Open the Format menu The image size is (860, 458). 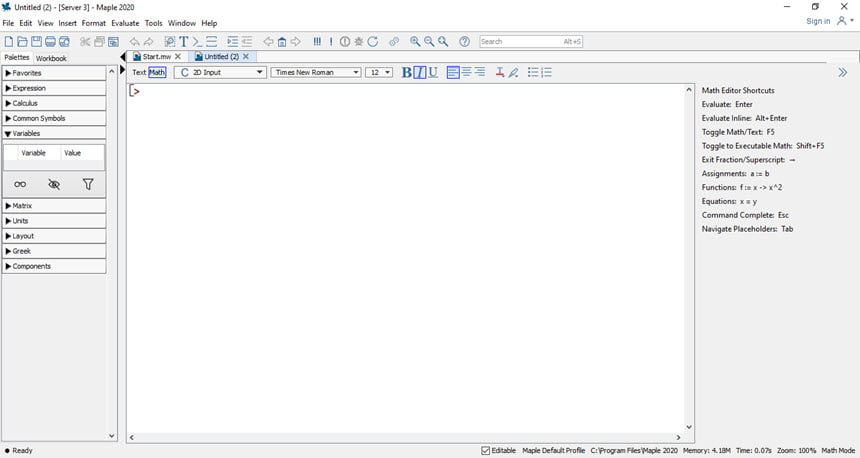pos(94,23)
